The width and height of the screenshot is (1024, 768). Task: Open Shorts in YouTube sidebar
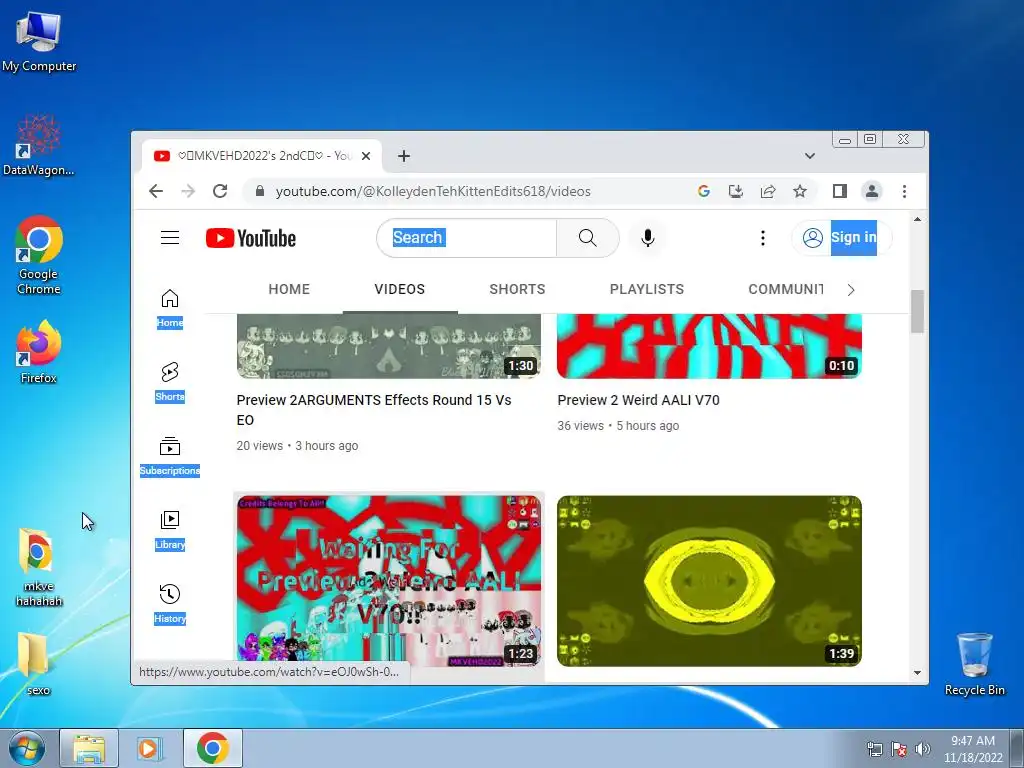click(x=170, y=382)
